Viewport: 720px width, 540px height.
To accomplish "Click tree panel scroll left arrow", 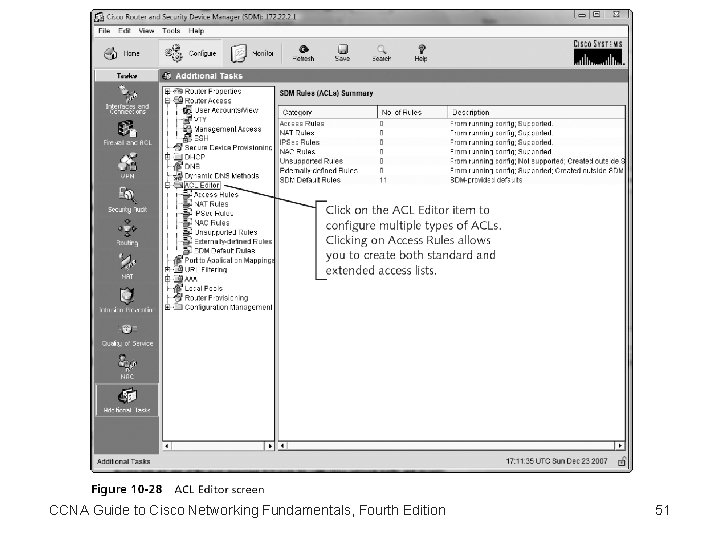I will pos(167,446).
